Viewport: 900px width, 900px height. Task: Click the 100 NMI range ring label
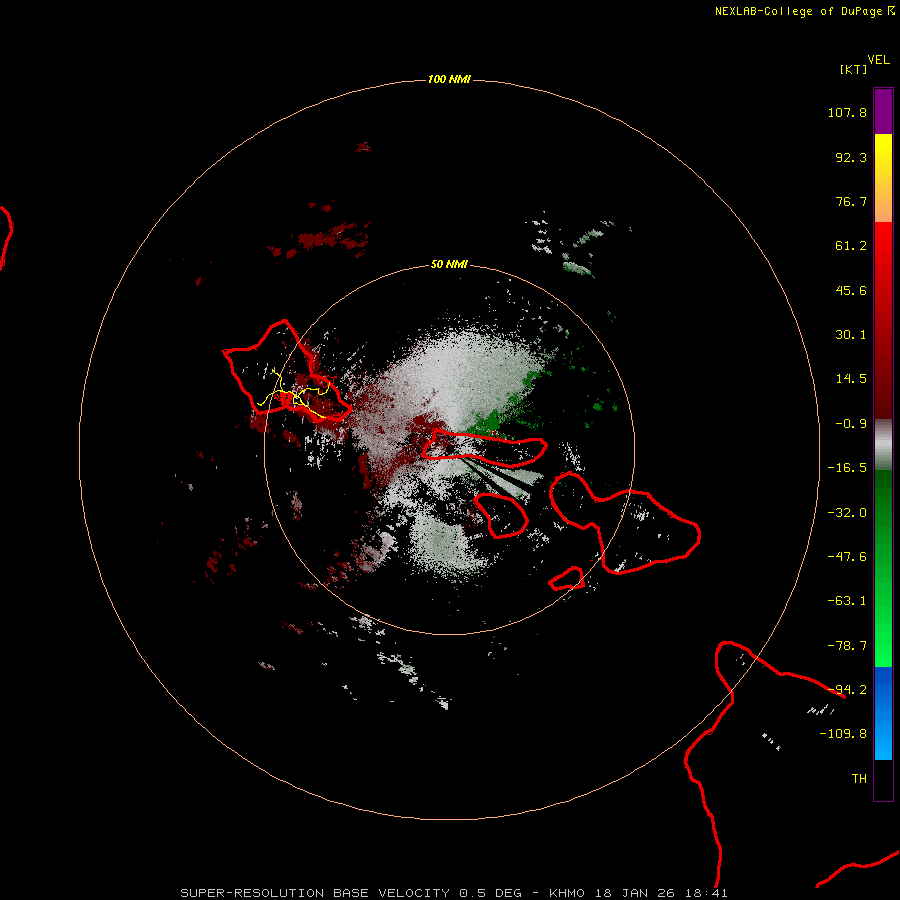pyautogui.click(x=449, y=79)
